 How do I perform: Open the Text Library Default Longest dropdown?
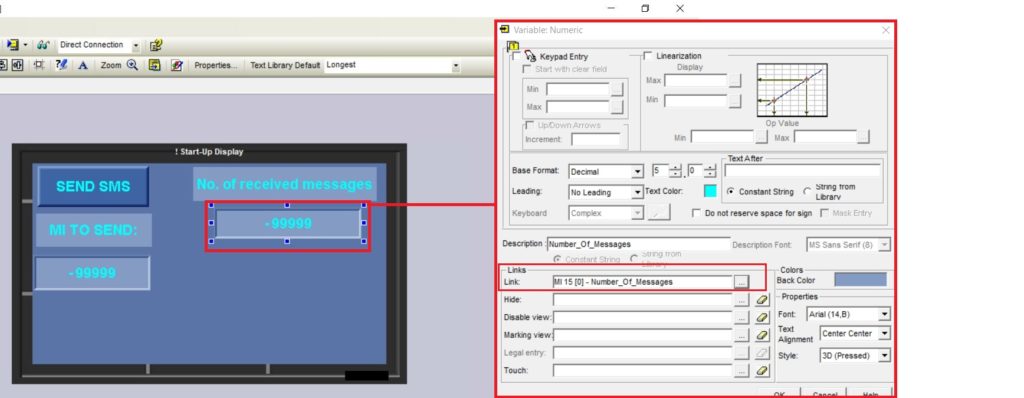[x=455, y=66]
